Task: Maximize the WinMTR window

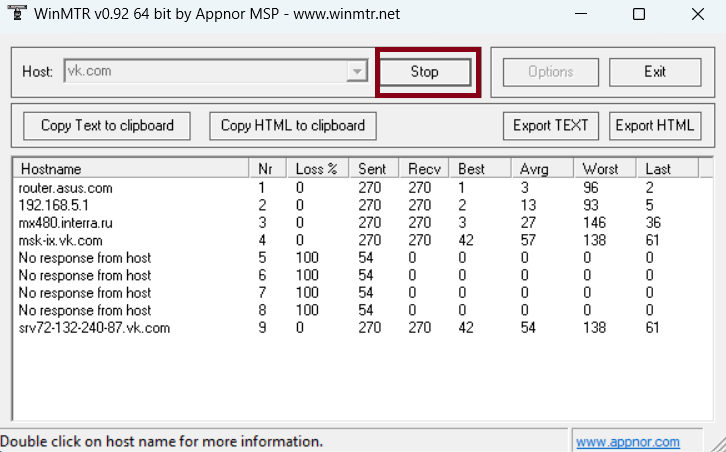Action: [639, 15]
